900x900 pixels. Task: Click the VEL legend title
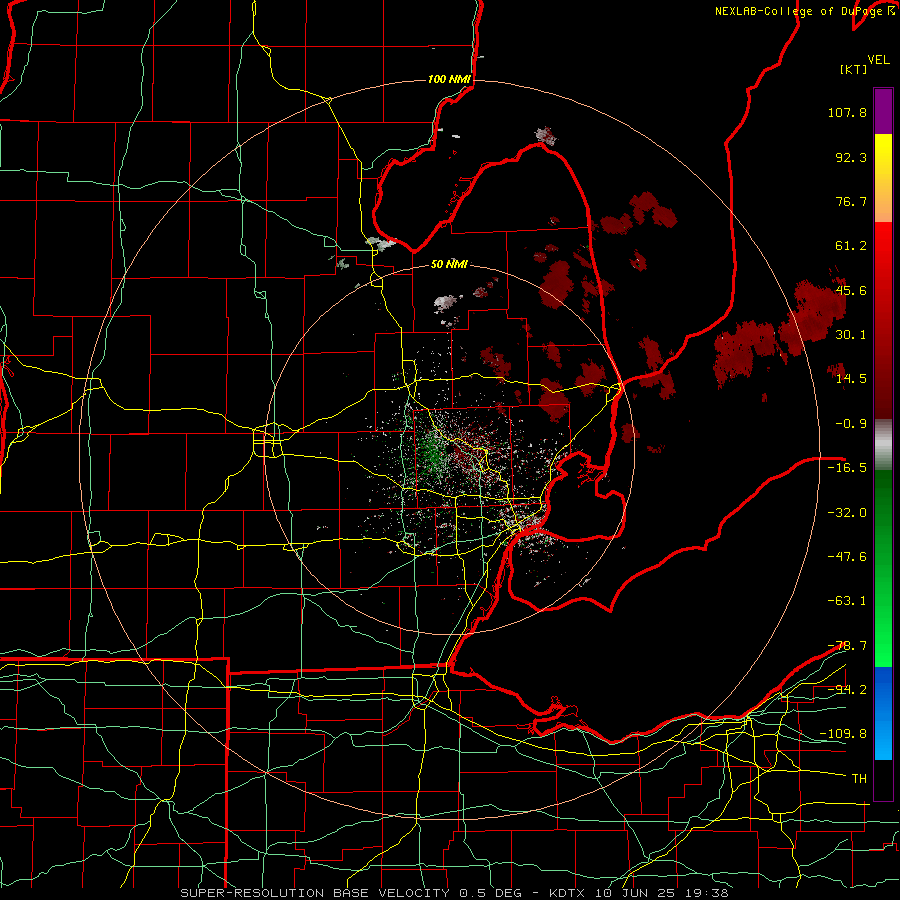point(878,60)
